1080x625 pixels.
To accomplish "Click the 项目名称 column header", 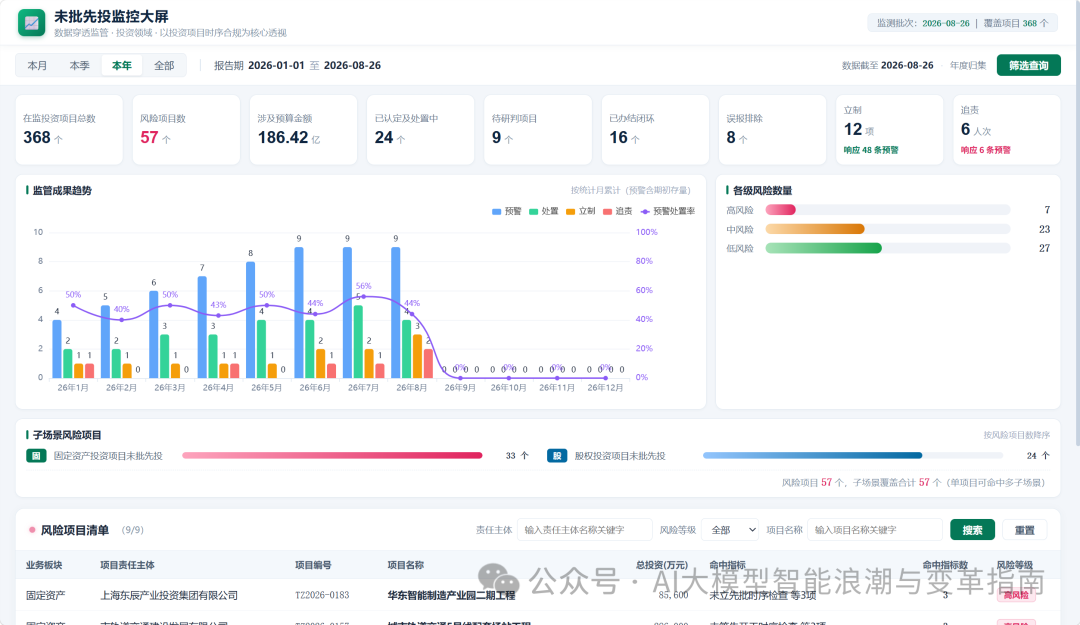I will coord(406,565).
